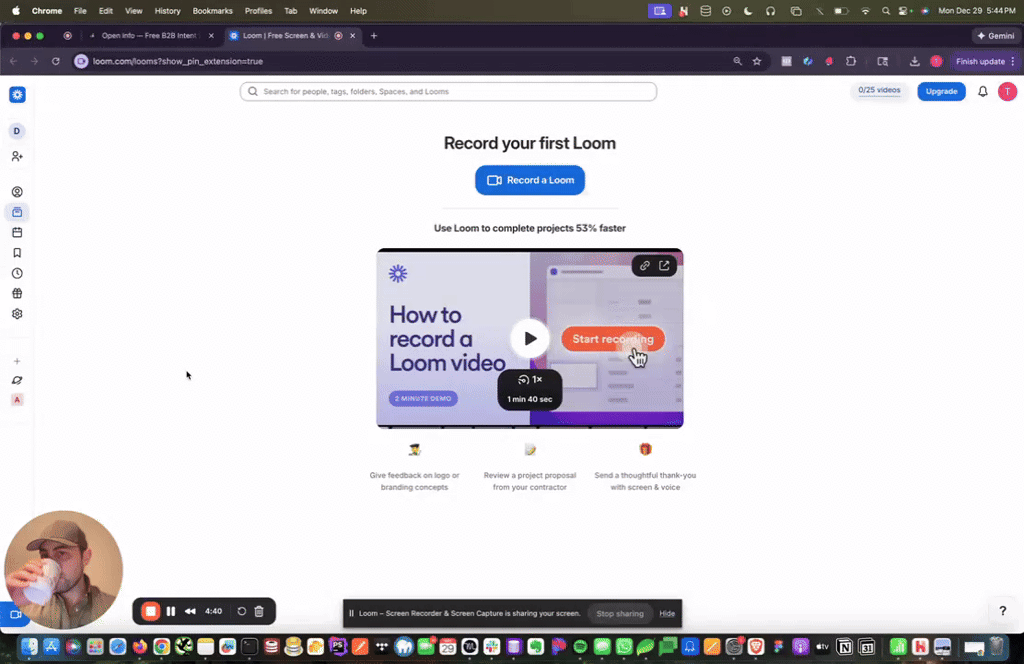Open Gemini in Chrome
Screen dimensions: 1024x664
click(995, 36)
